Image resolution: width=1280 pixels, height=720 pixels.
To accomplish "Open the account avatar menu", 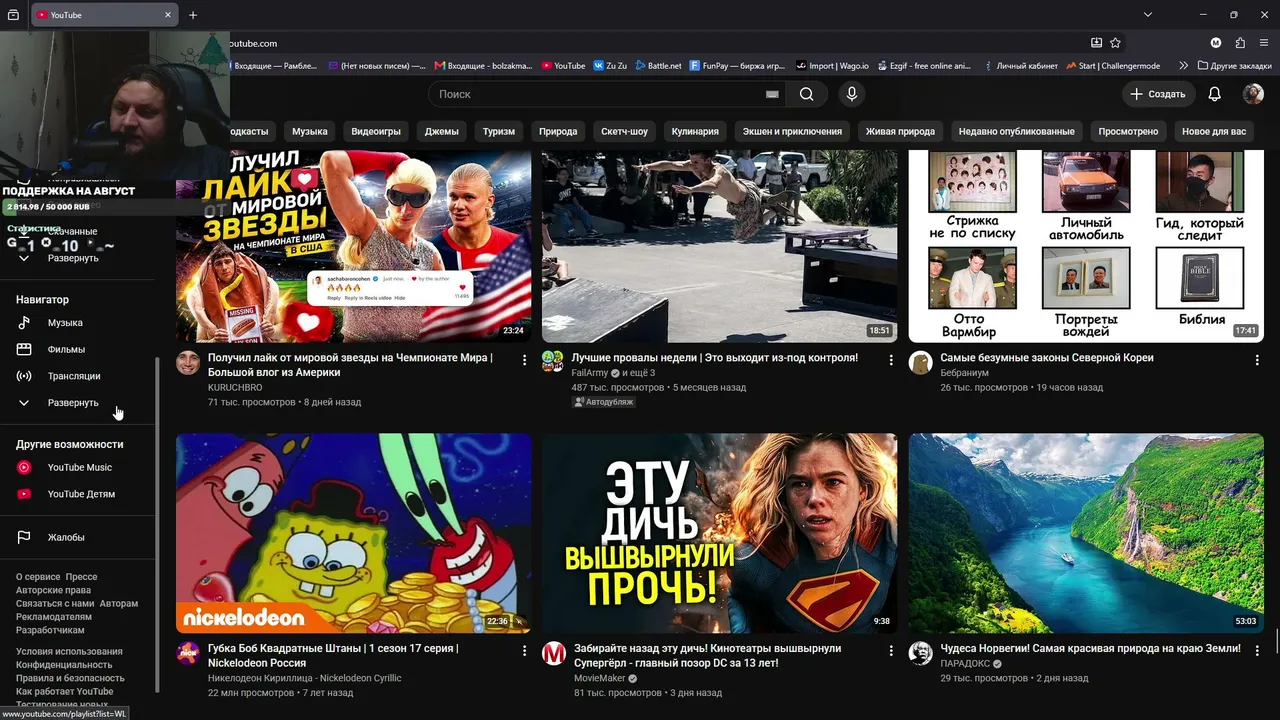I will [1253, 94].
